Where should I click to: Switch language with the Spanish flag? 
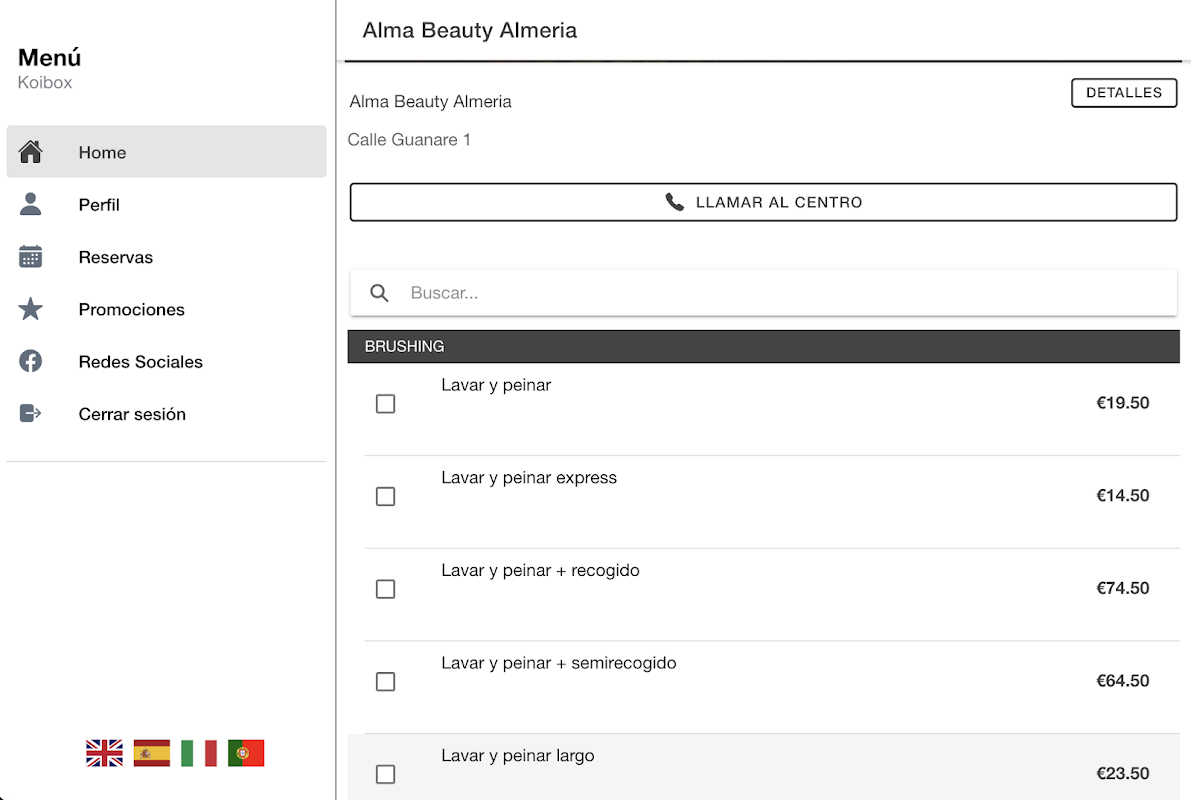(152, 753)
